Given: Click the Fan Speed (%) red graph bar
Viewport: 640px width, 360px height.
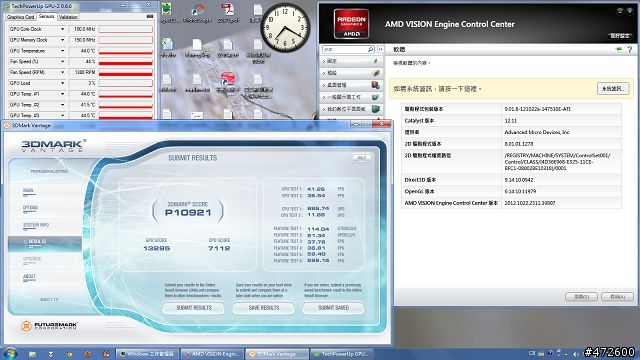Looking at the screenshot, I should click(x=126, y=62).
